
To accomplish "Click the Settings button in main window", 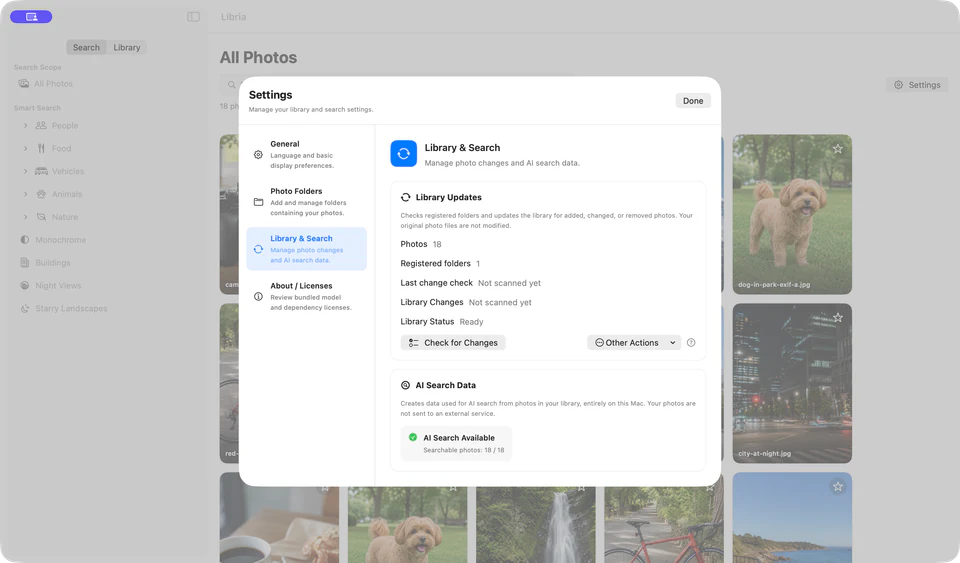I will (x=917, y=85).
